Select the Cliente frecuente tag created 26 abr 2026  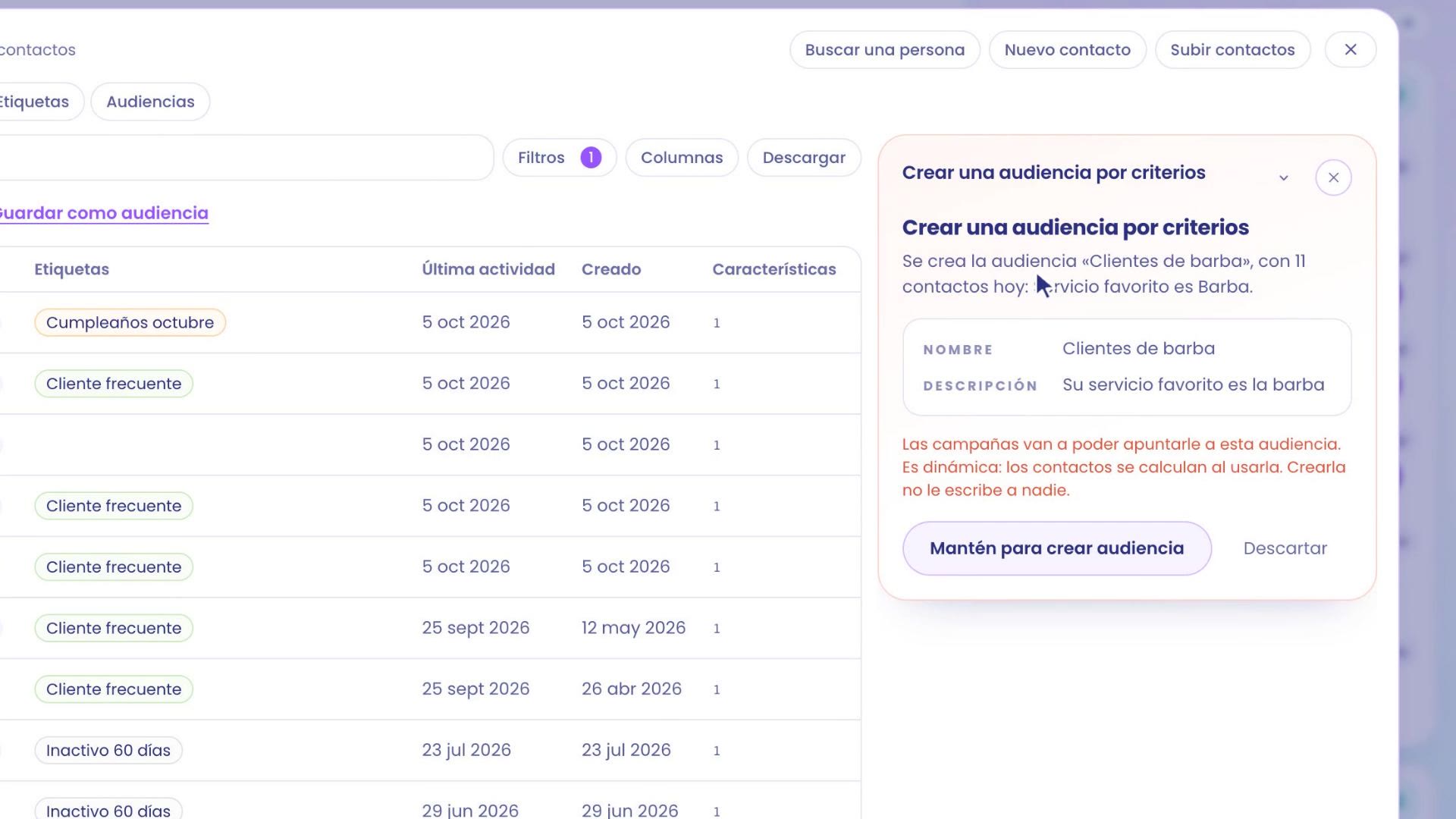114,689
